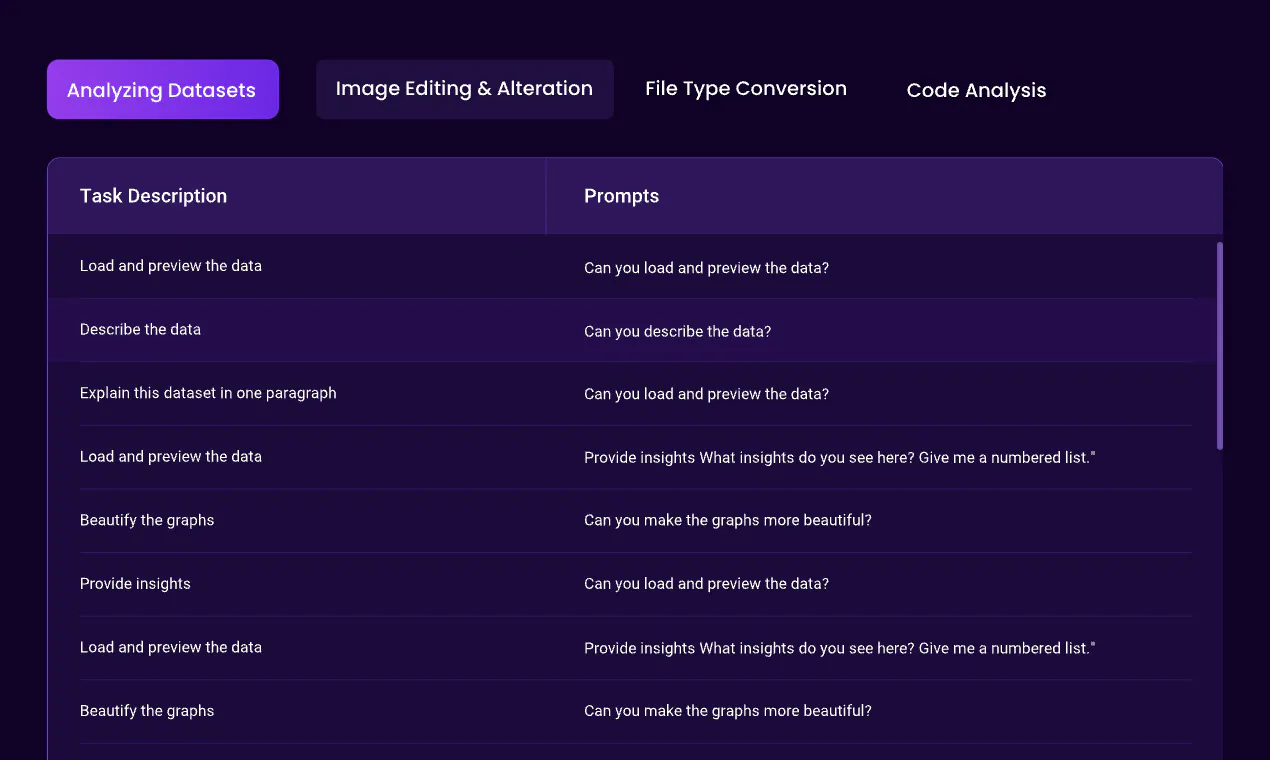Image resolution: width=1270 pixels, height=760 pixels.
Task: Click the prompt beside 'Explain this dataset in one paragraph'
Action: [706, 394]
